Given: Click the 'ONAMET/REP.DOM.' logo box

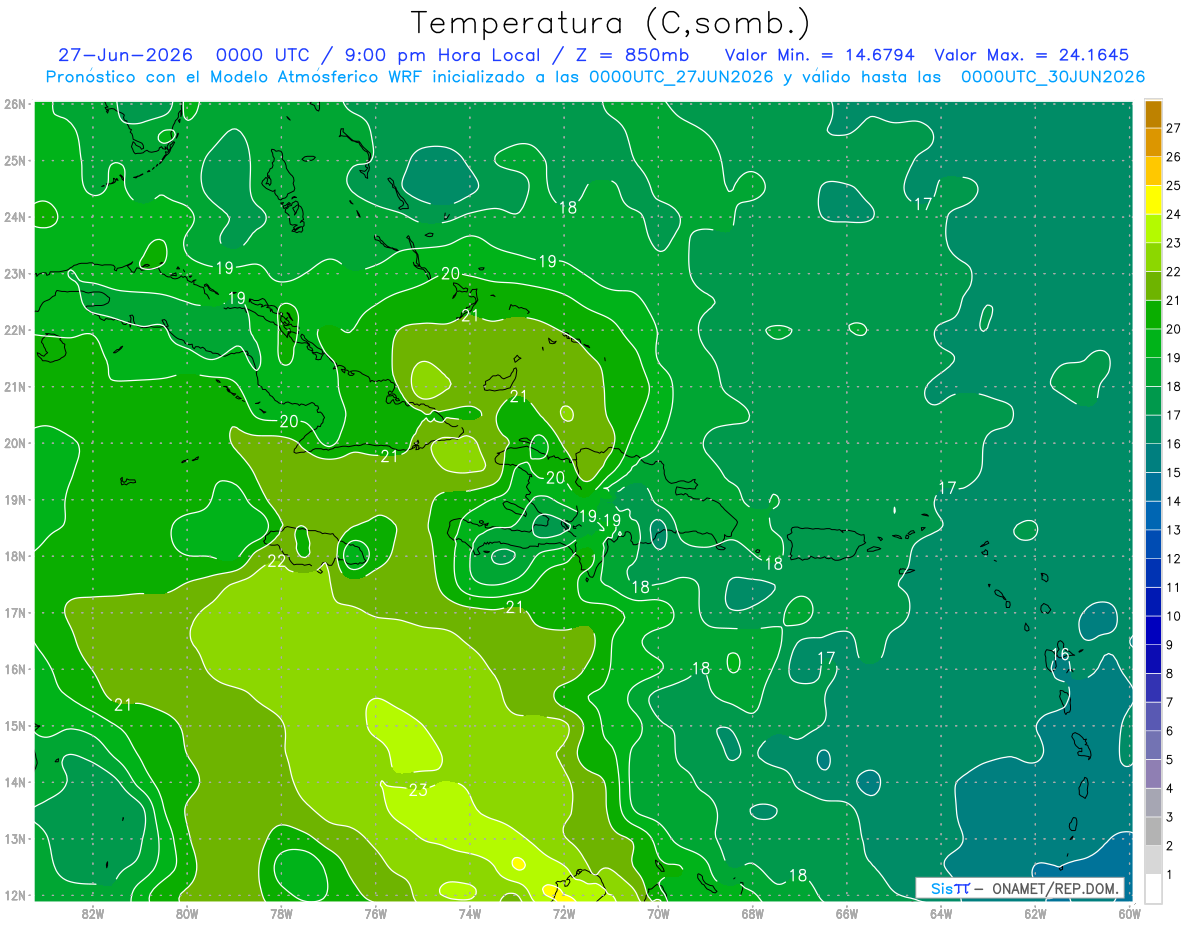Looking at the screenshot, I should coord(1020,887).
